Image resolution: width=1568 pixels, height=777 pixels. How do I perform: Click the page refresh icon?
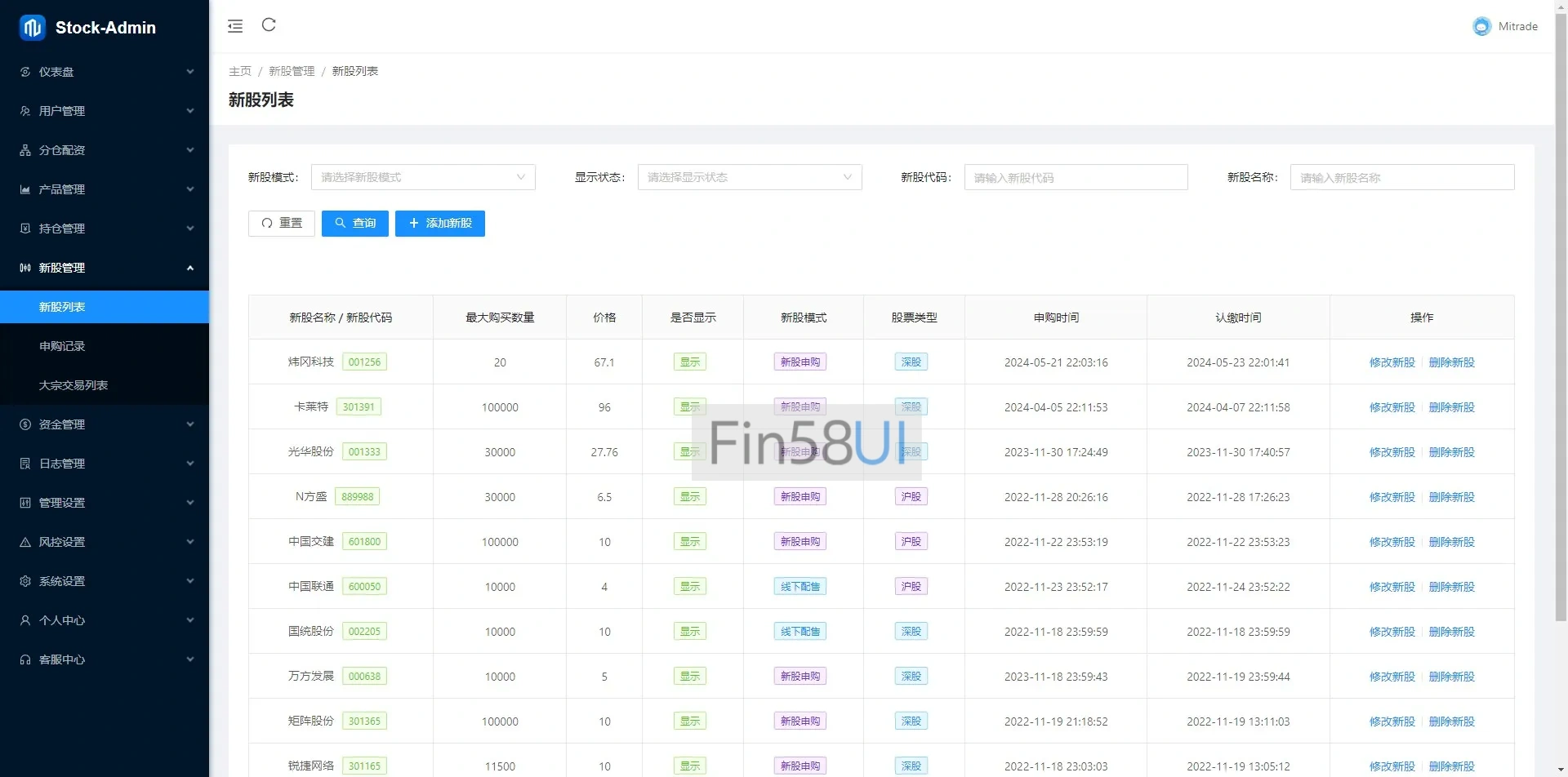269,25
